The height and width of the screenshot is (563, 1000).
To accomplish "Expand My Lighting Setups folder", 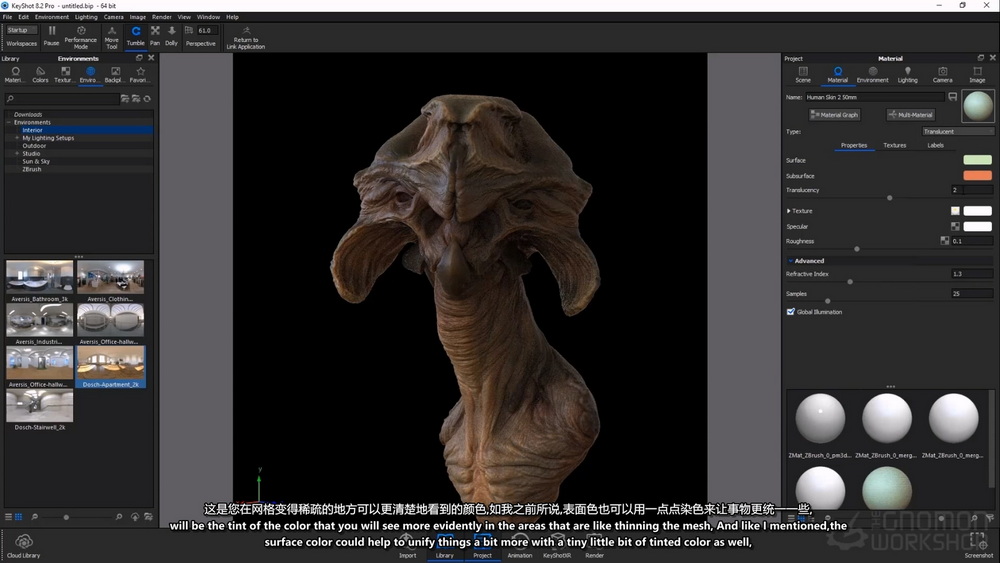I will pos(17,138).
